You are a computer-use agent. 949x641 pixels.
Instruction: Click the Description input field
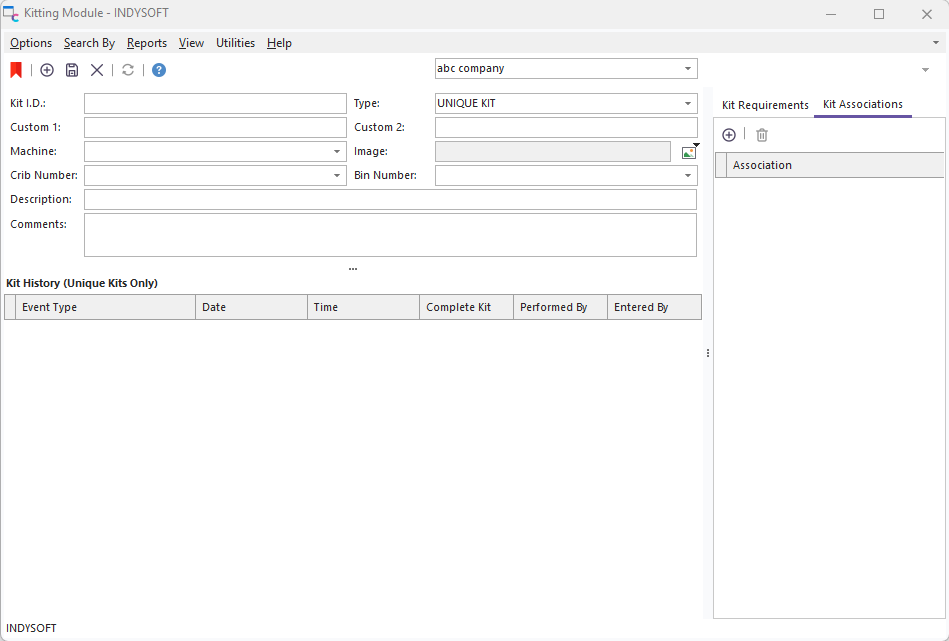click(390, 200)
